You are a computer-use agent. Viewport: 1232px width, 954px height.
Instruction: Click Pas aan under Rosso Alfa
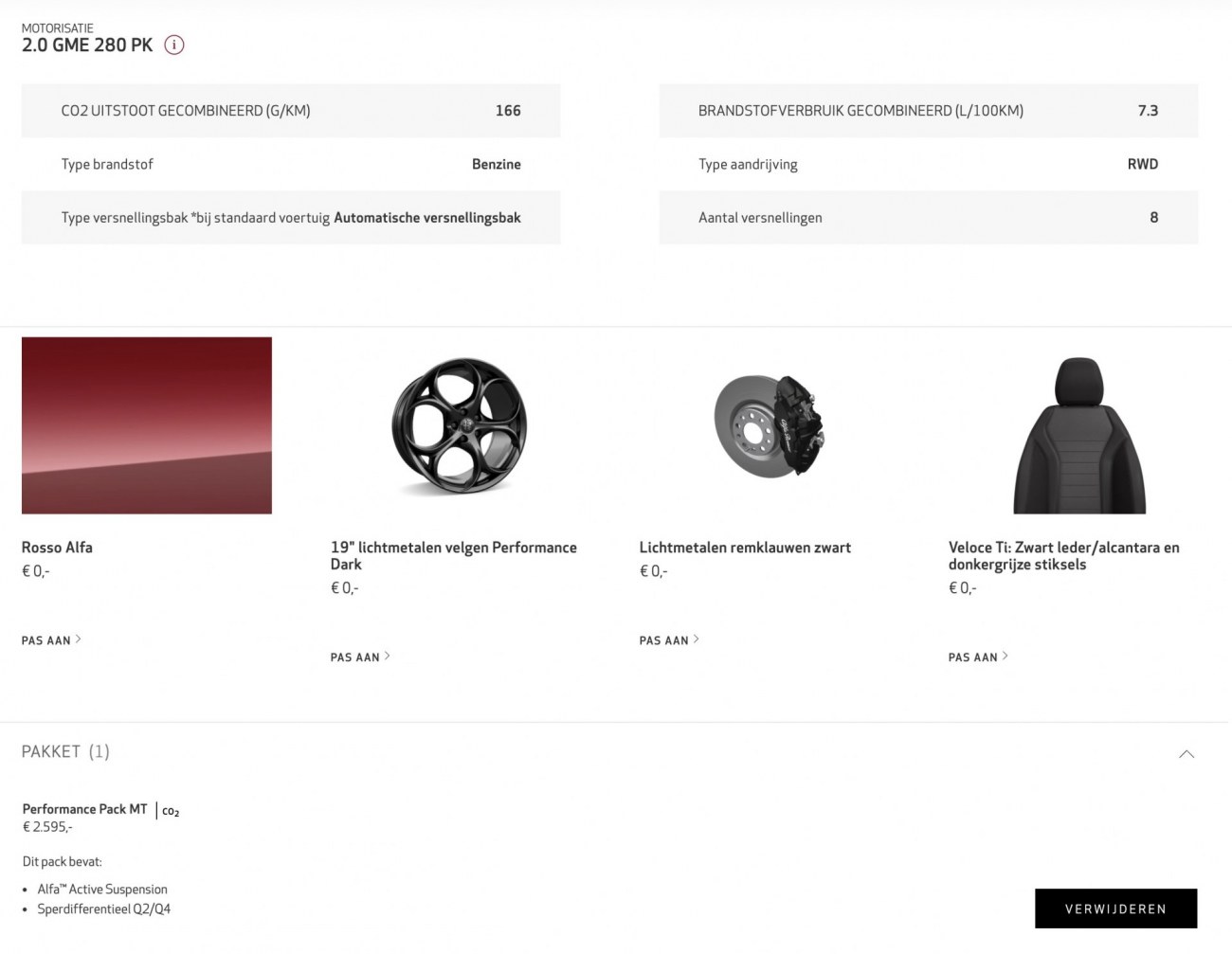click(x=51, y=640)
